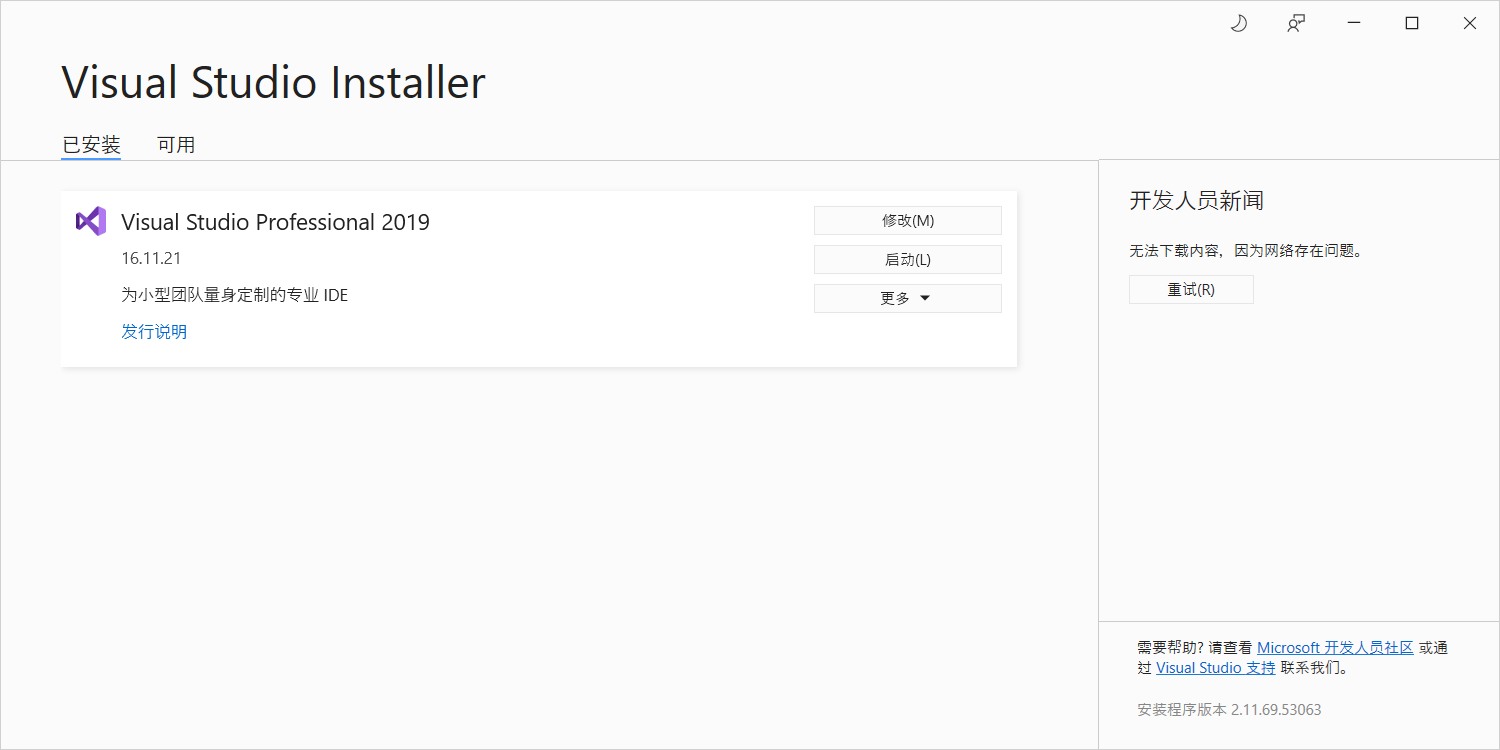
Task: Click installer version text 2.11.69.53063
Action: point(1276,710)
